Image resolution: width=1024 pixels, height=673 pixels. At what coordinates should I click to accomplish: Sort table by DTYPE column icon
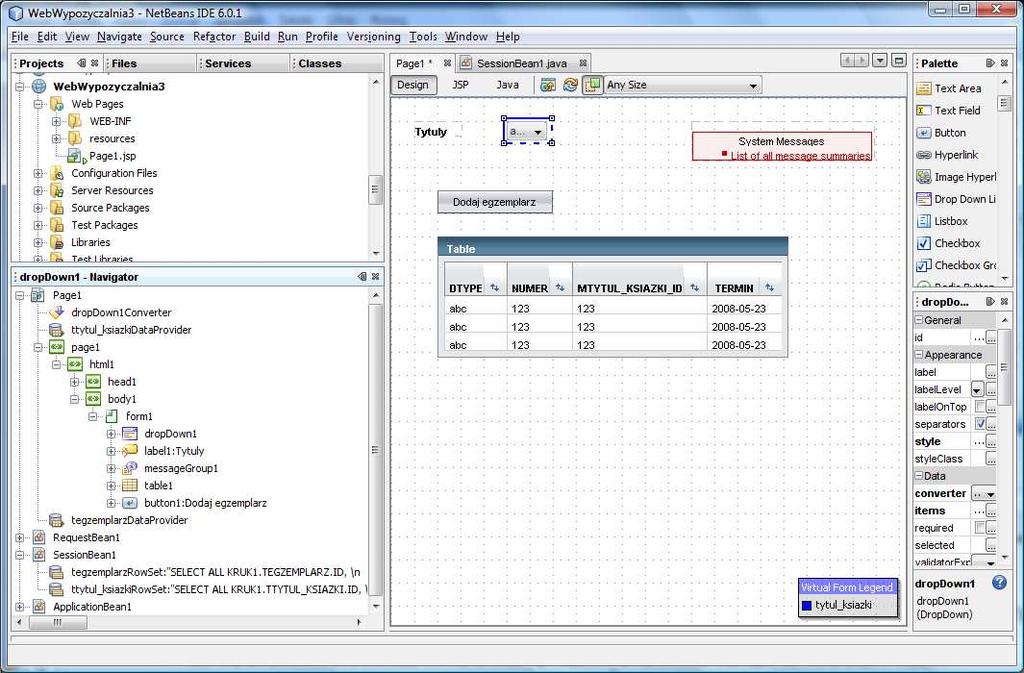(494, 288)
